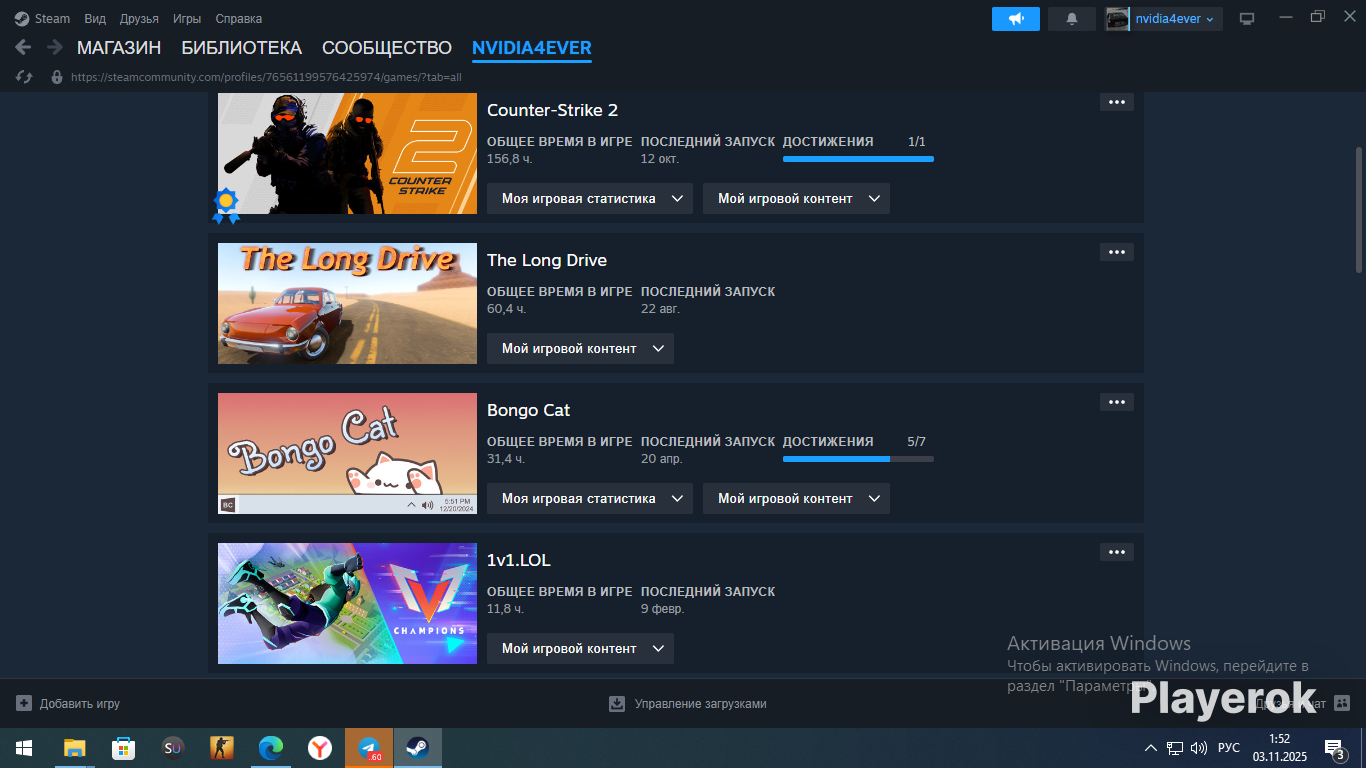The image size is (1366, 768).
Task: Expand Мой игровой контент for Bongo Cat
Action: tap(796, 498)
